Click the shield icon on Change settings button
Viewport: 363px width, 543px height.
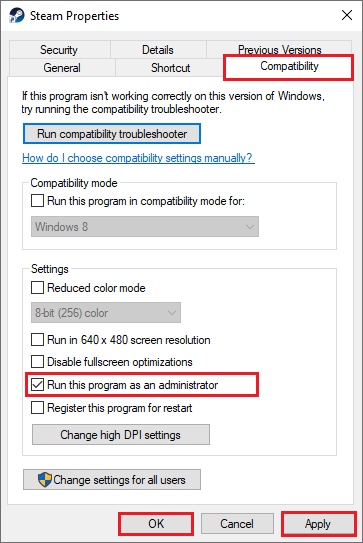tap(45, 480)
